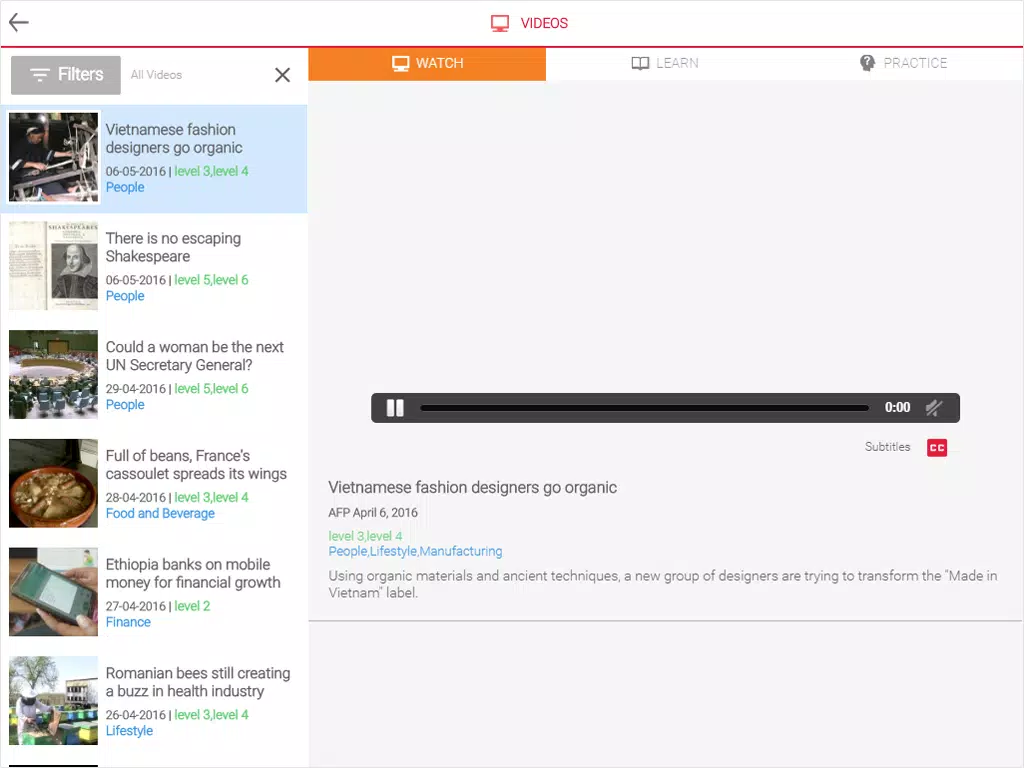The width and height of the screenshot is (1024, 768).
Task: Click 'level 5,level 6' on Shakespeare item
Action: click(x=211, y=280)
